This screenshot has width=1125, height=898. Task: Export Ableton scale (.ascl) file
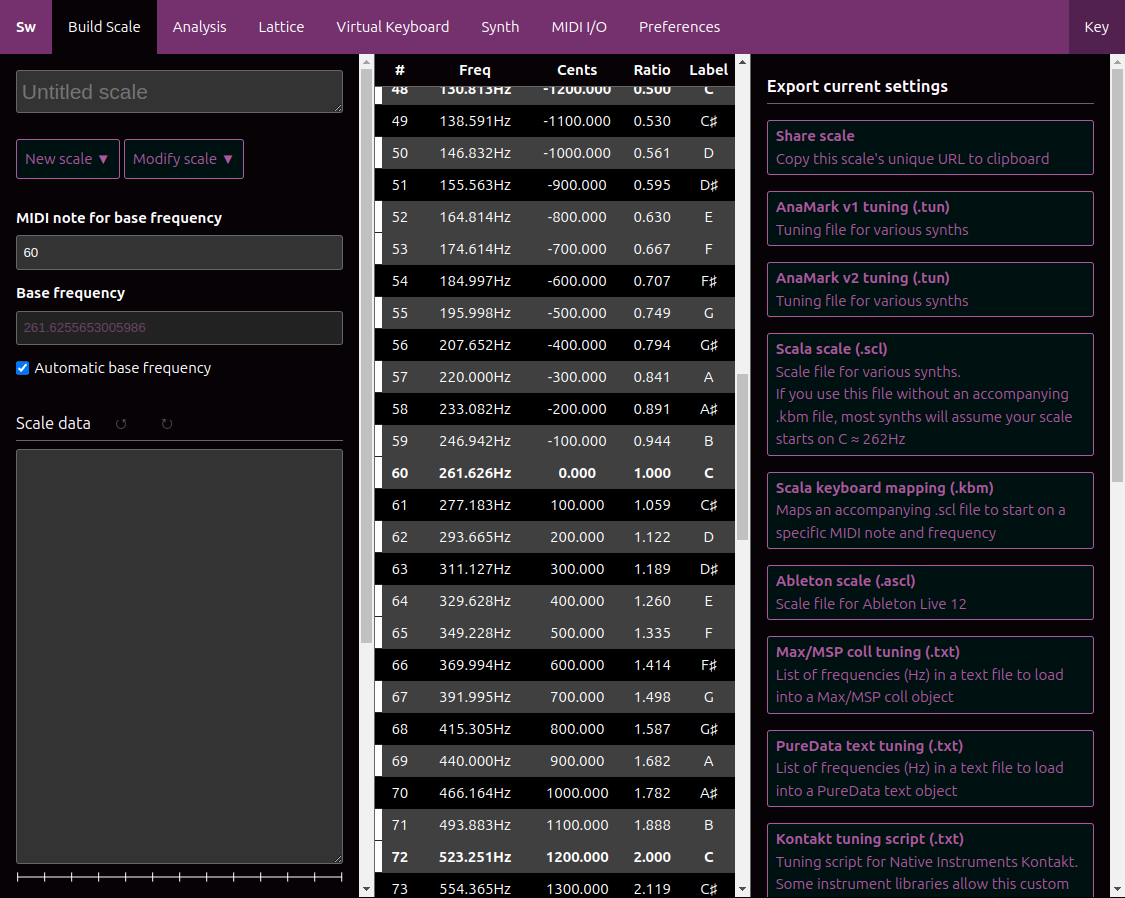tap(930, 592)
